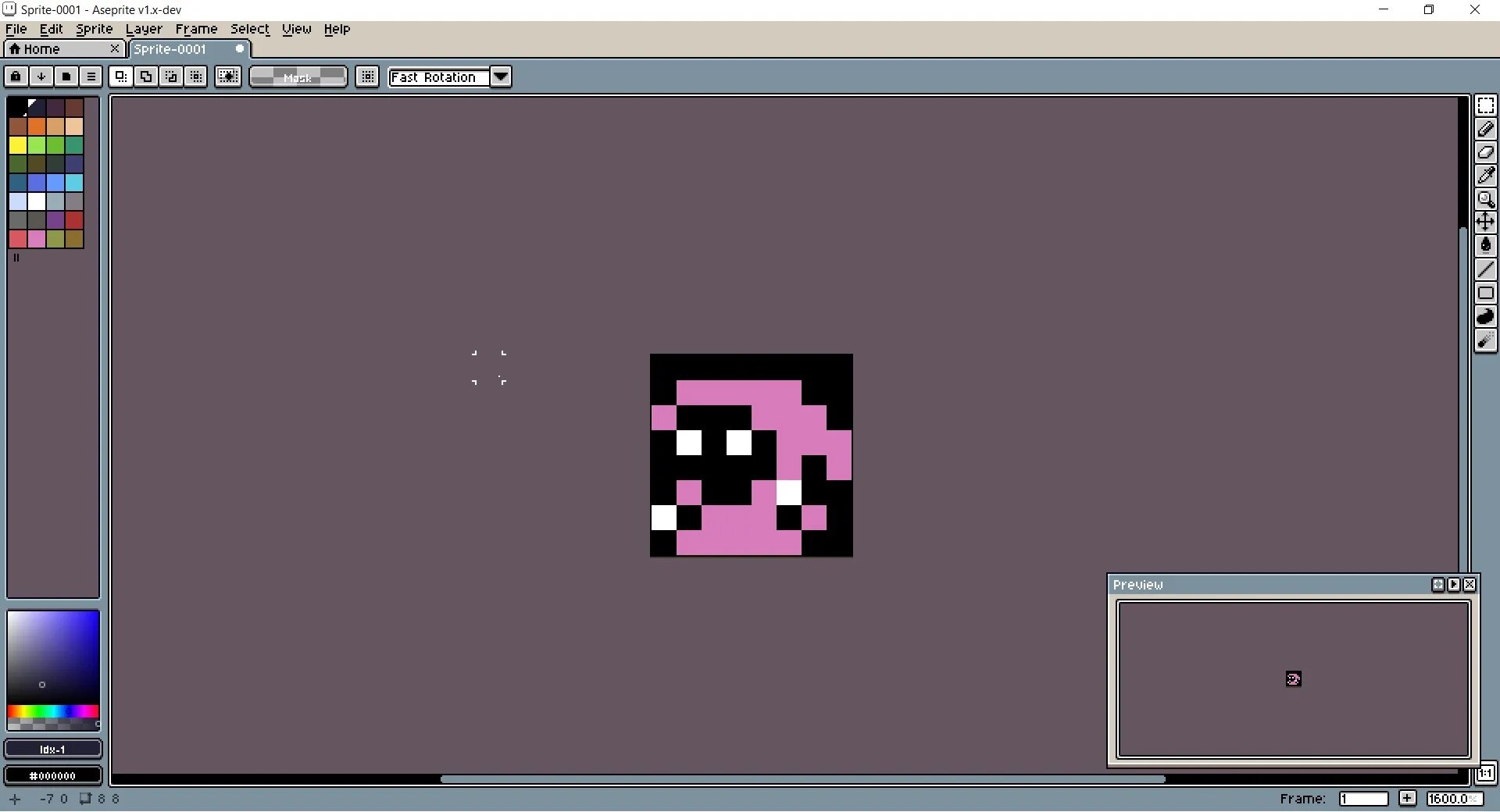Click the palette presets square icon
Screen dimensions: 1500x812
(66, 77)
